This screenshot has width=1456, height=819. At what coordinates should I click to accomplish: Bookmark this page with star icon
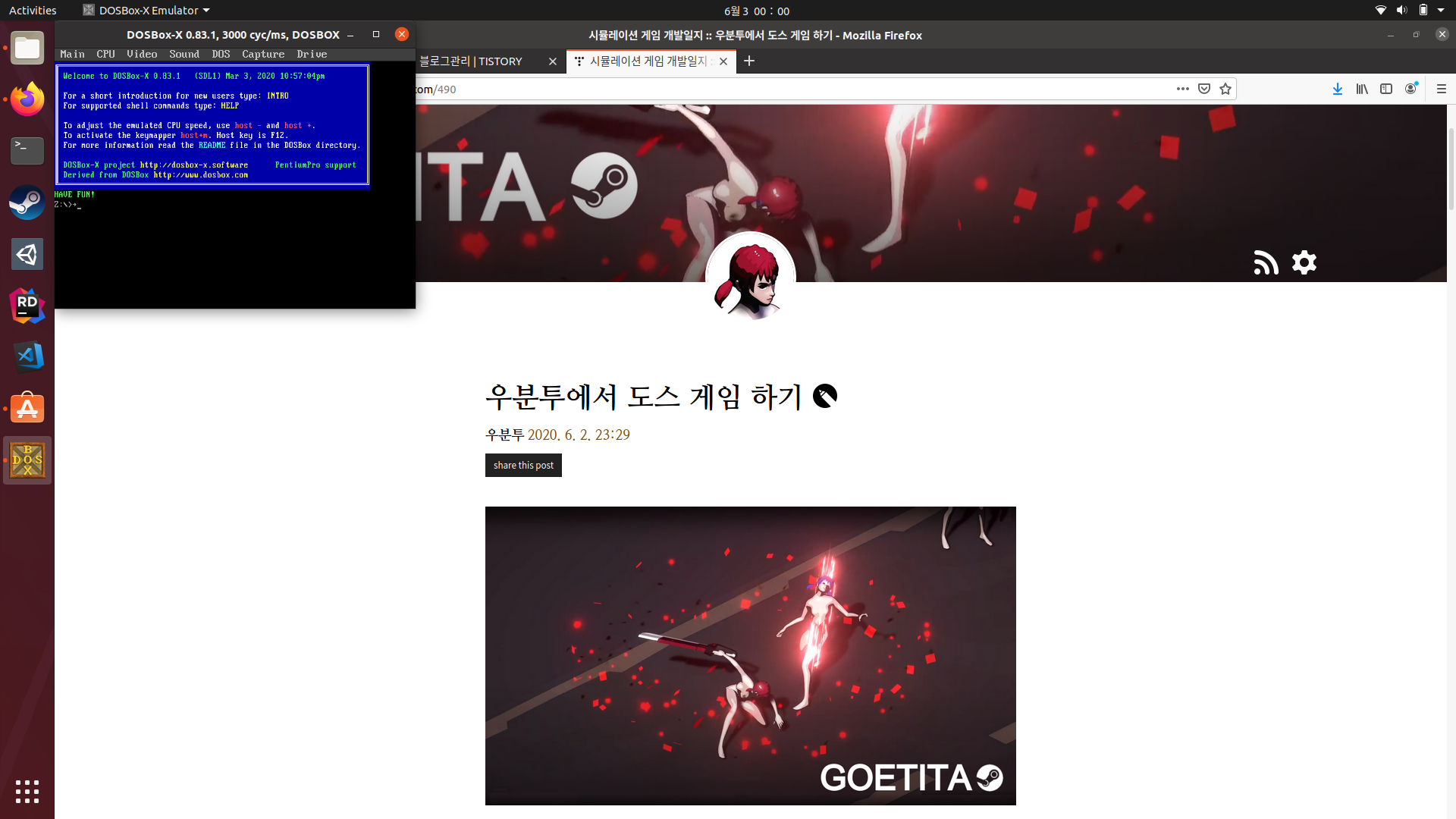point(1225,89)
